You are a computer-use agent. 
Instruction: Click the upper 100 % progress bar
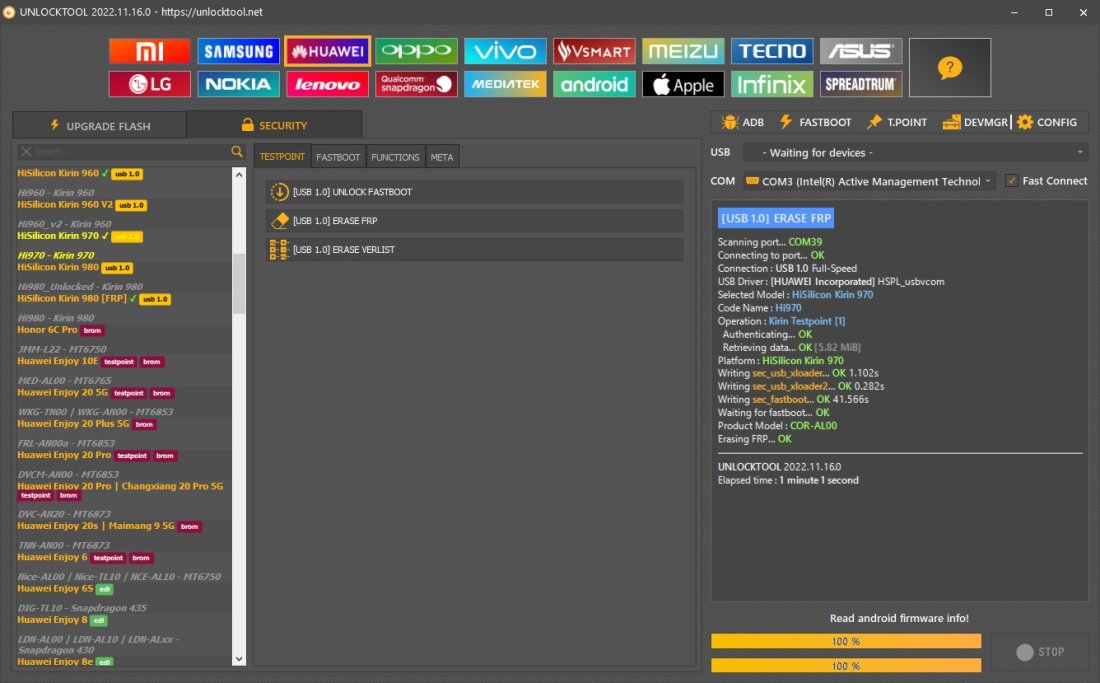[x=846, y=641]
